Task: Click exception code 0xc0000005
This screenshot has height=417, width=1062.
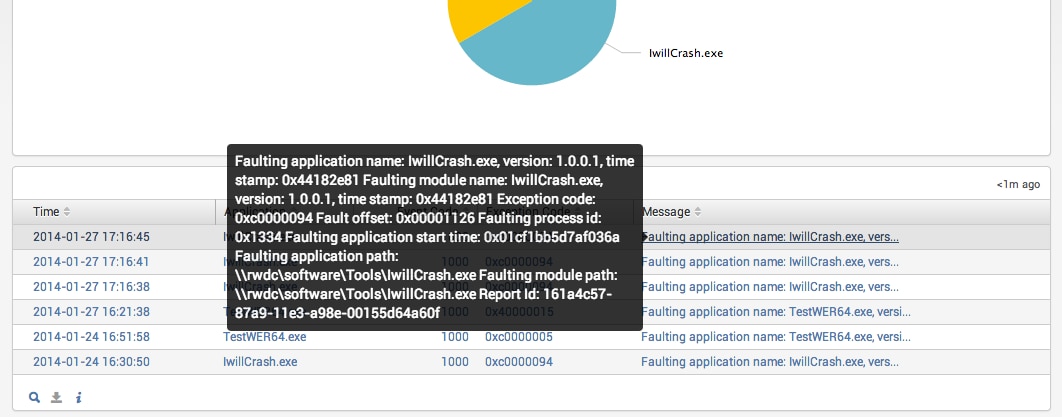Action: (518, 337)
